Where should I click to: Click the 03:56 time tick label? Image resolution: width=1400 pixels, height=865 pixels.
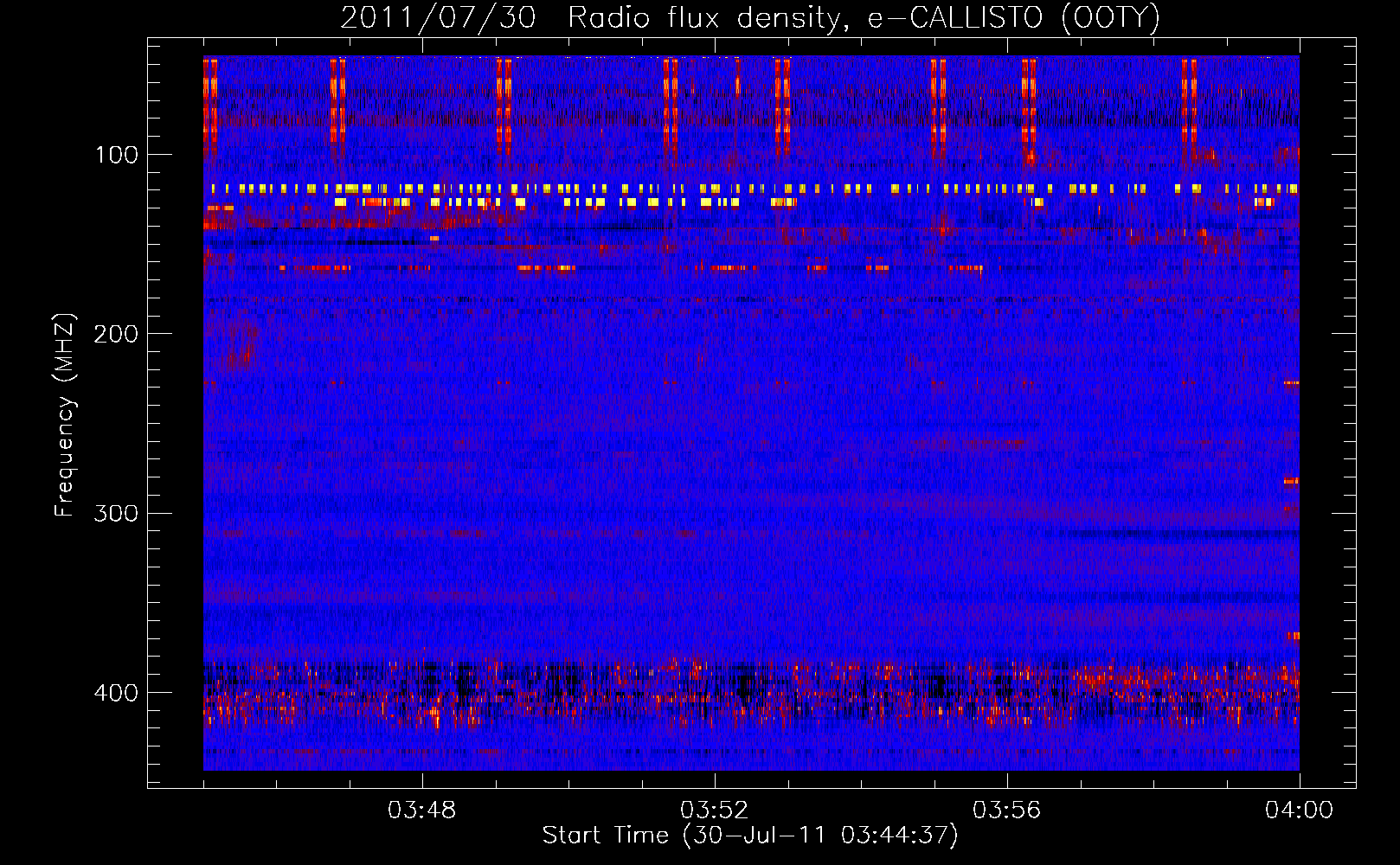(1006, 811)
